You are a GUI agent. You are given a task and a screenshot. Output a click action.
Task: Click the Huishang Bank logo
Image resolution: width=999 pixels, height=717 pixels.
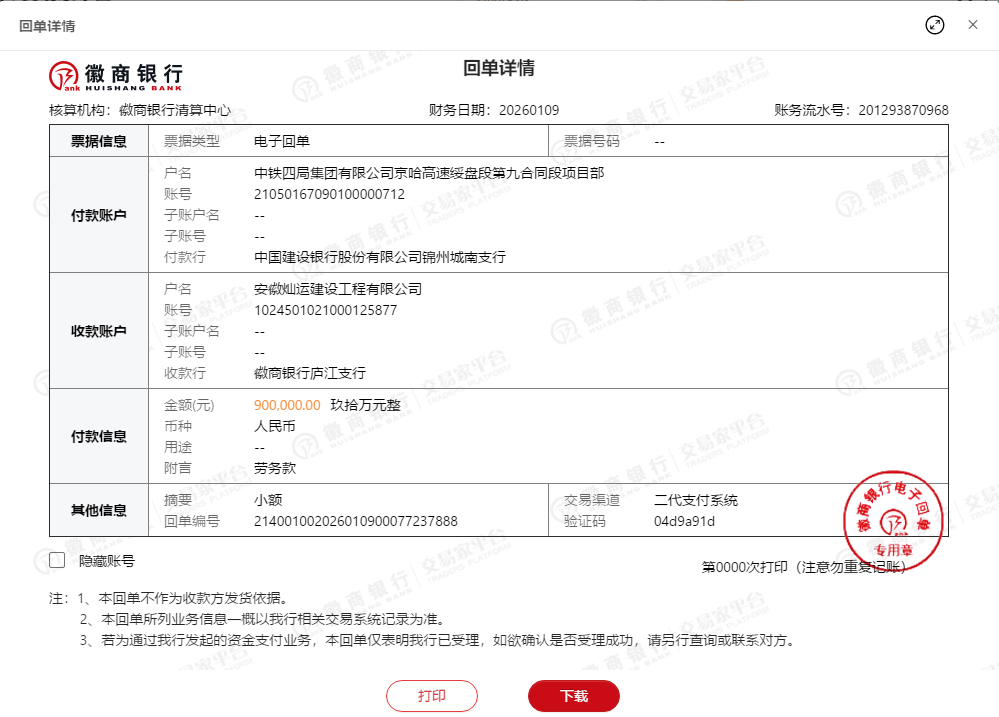[116, 75]
